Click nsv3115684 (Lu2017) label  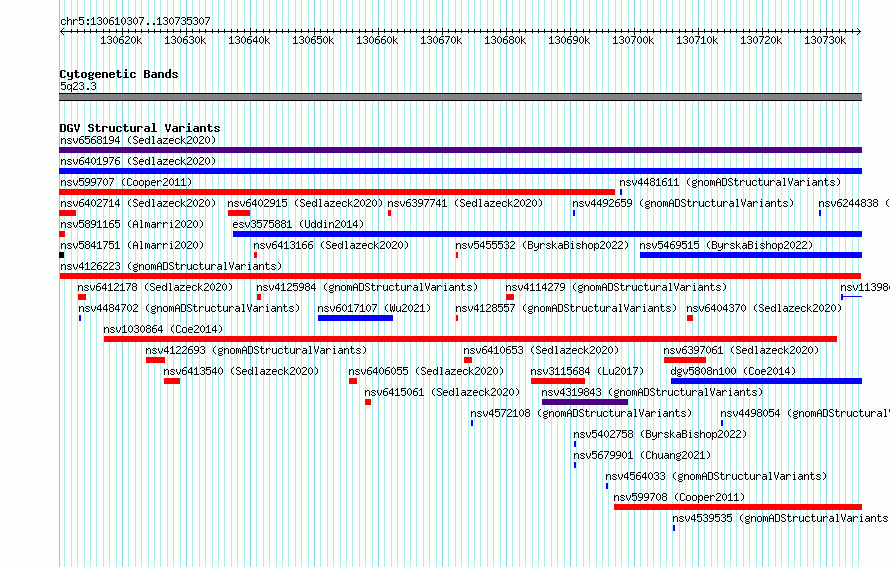588,371
